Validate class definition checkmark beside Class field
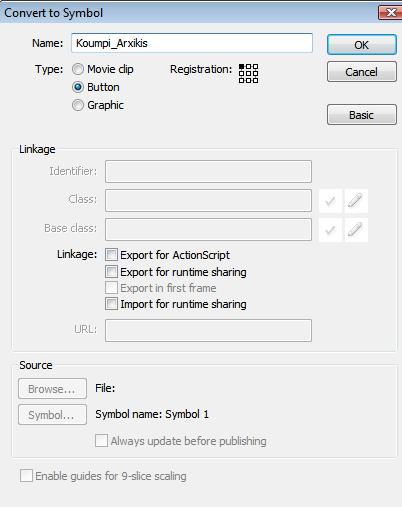This screenshot has width=402, height=507. tap(330, 201)
